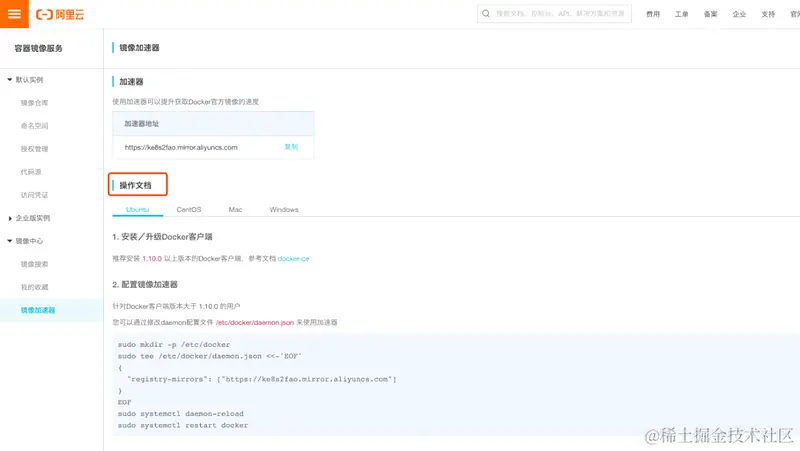Expand the 企业版实例 sidebar group
Viewport: 800px width, 451px height.
(x=29, y=218)
